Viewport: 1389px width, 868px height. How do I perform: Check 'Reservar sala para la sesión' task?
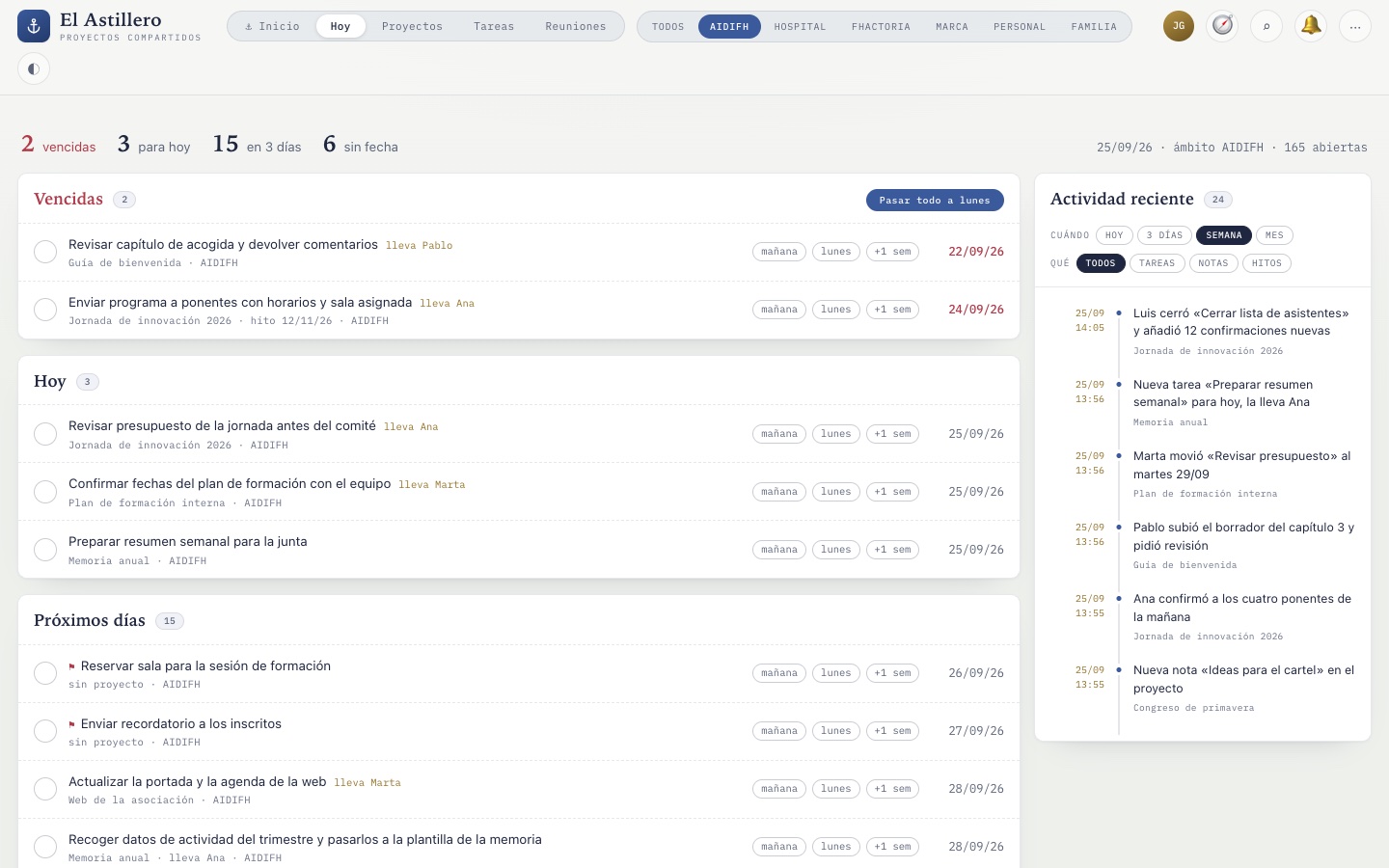click(45, 673)
